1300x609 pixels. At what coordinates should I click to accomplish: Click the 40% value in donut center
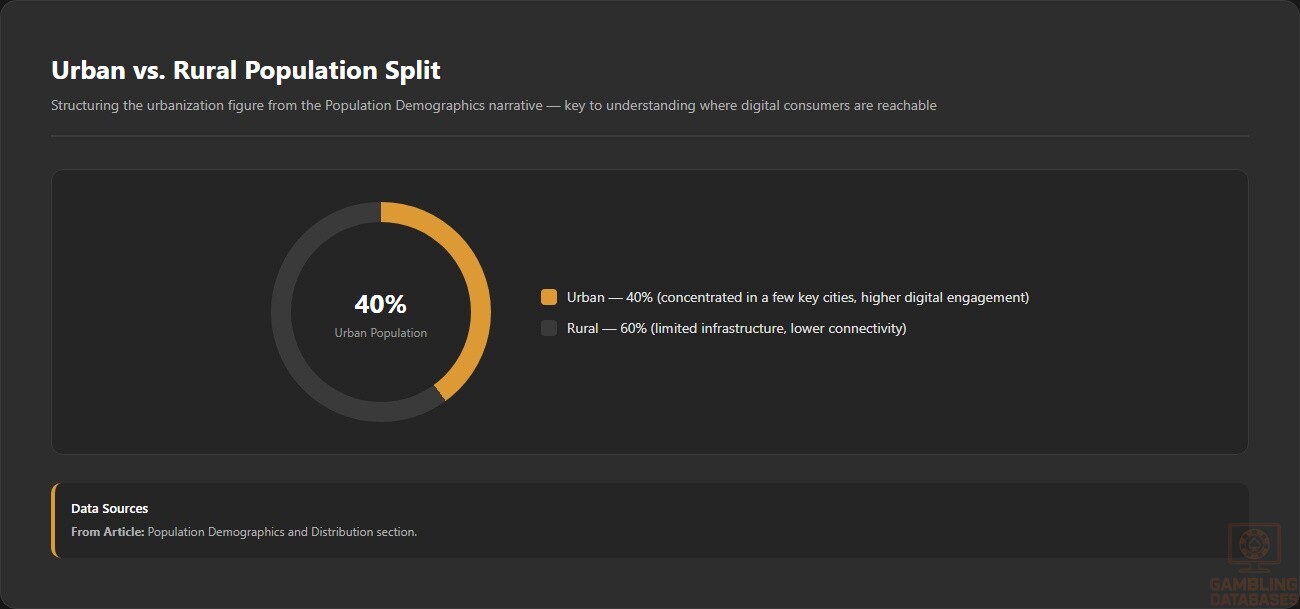pos(381,305)
